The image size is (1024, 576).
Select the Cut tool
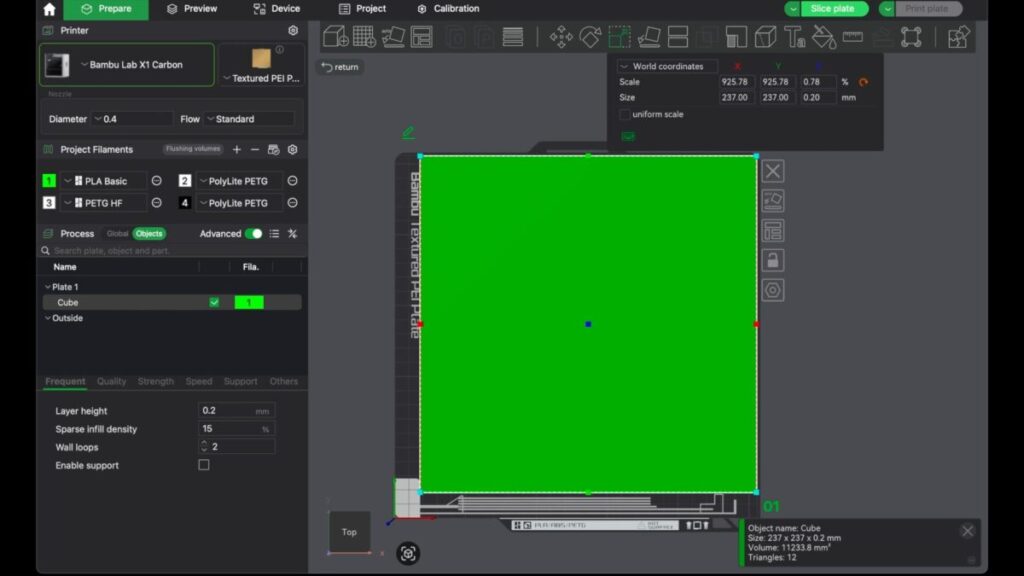point(678,37)
